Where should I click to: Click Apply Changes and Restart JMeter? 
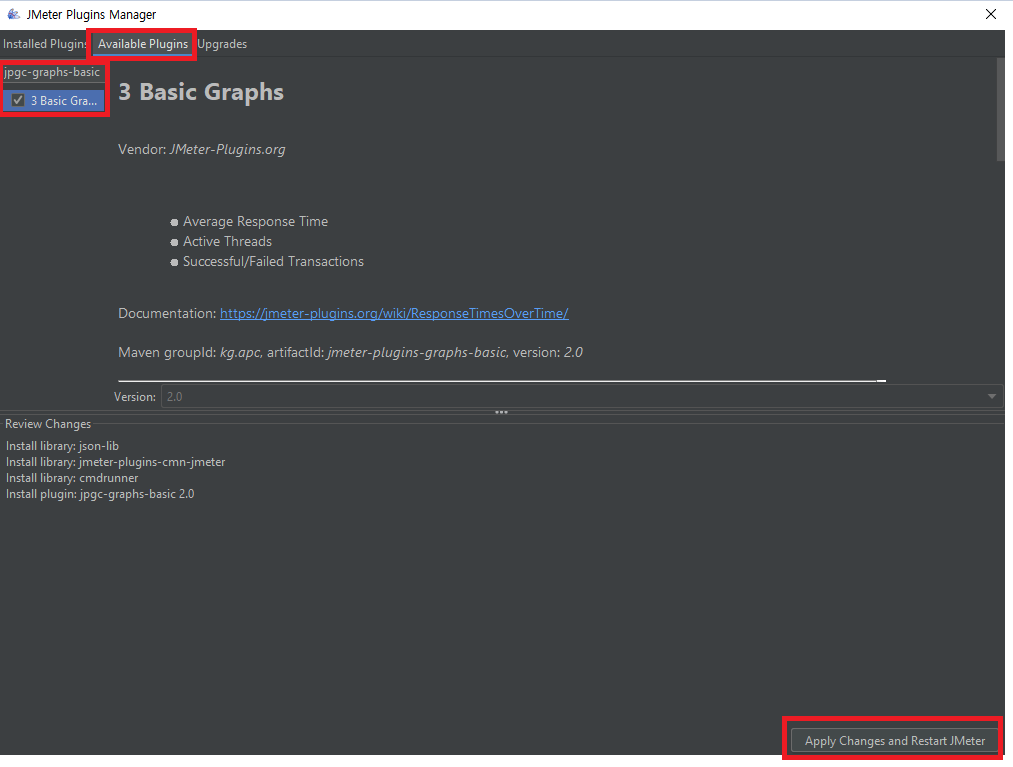click(895, 741)
